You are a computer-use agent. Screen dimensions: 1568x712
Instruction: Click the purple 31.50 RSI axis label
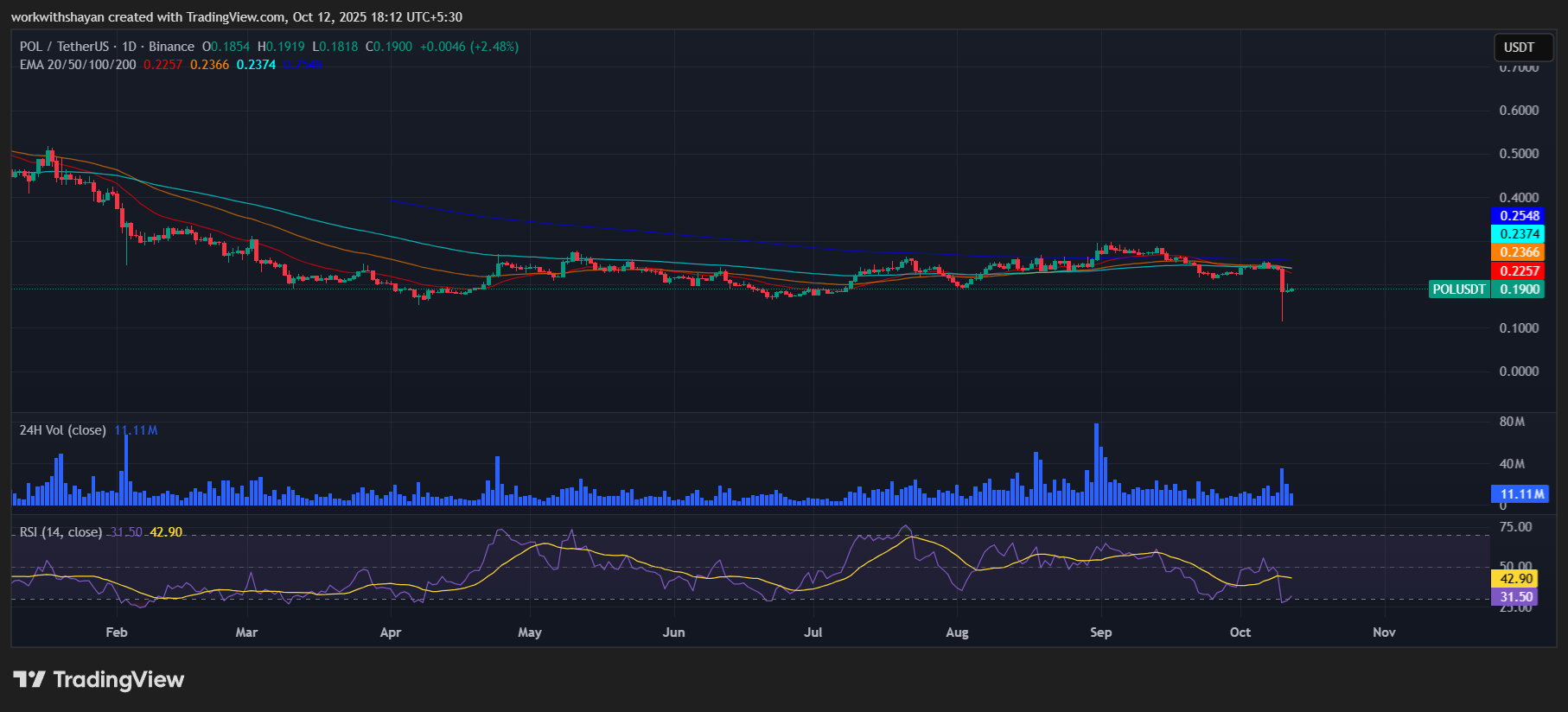click(1515, 597)
